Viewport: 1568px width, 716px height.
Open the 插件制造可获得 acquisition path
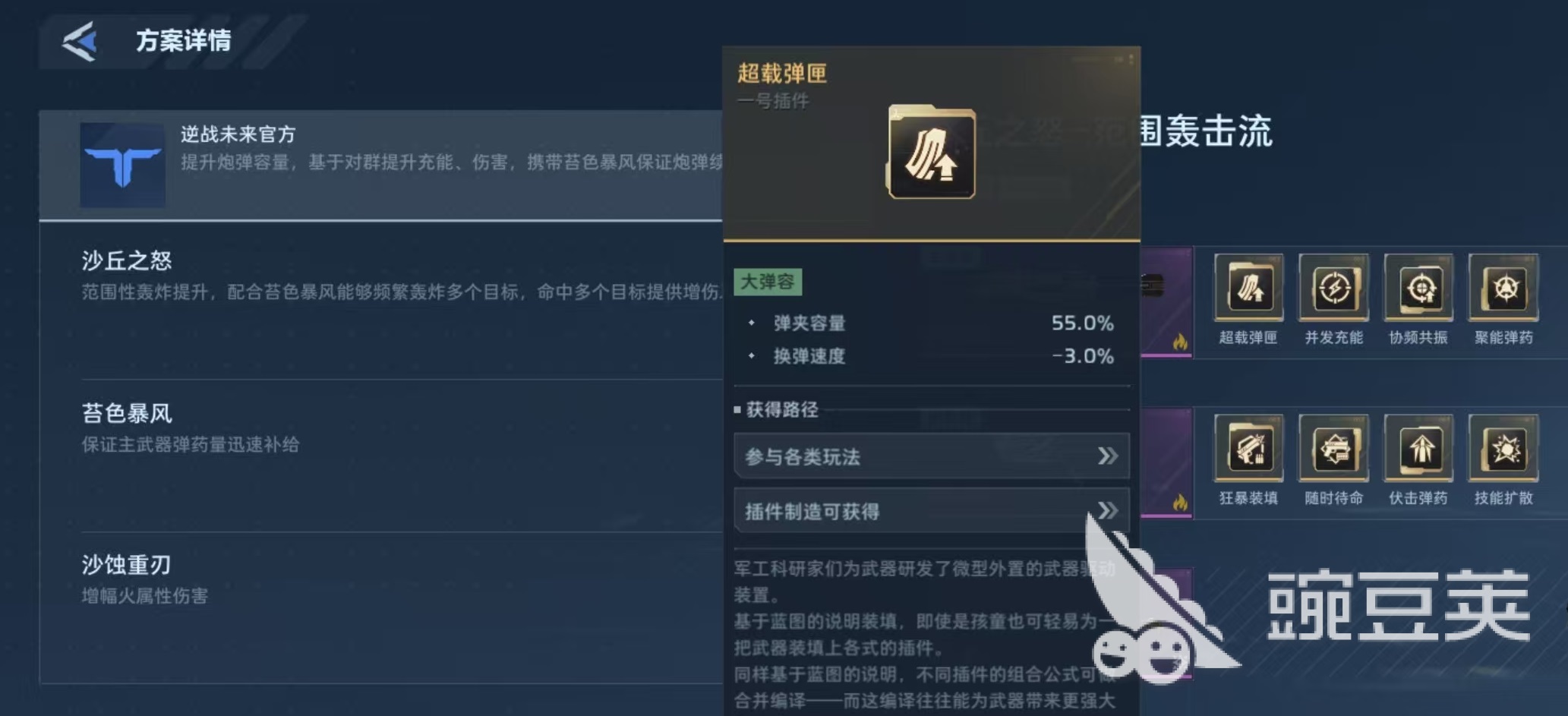coord(932,511)
